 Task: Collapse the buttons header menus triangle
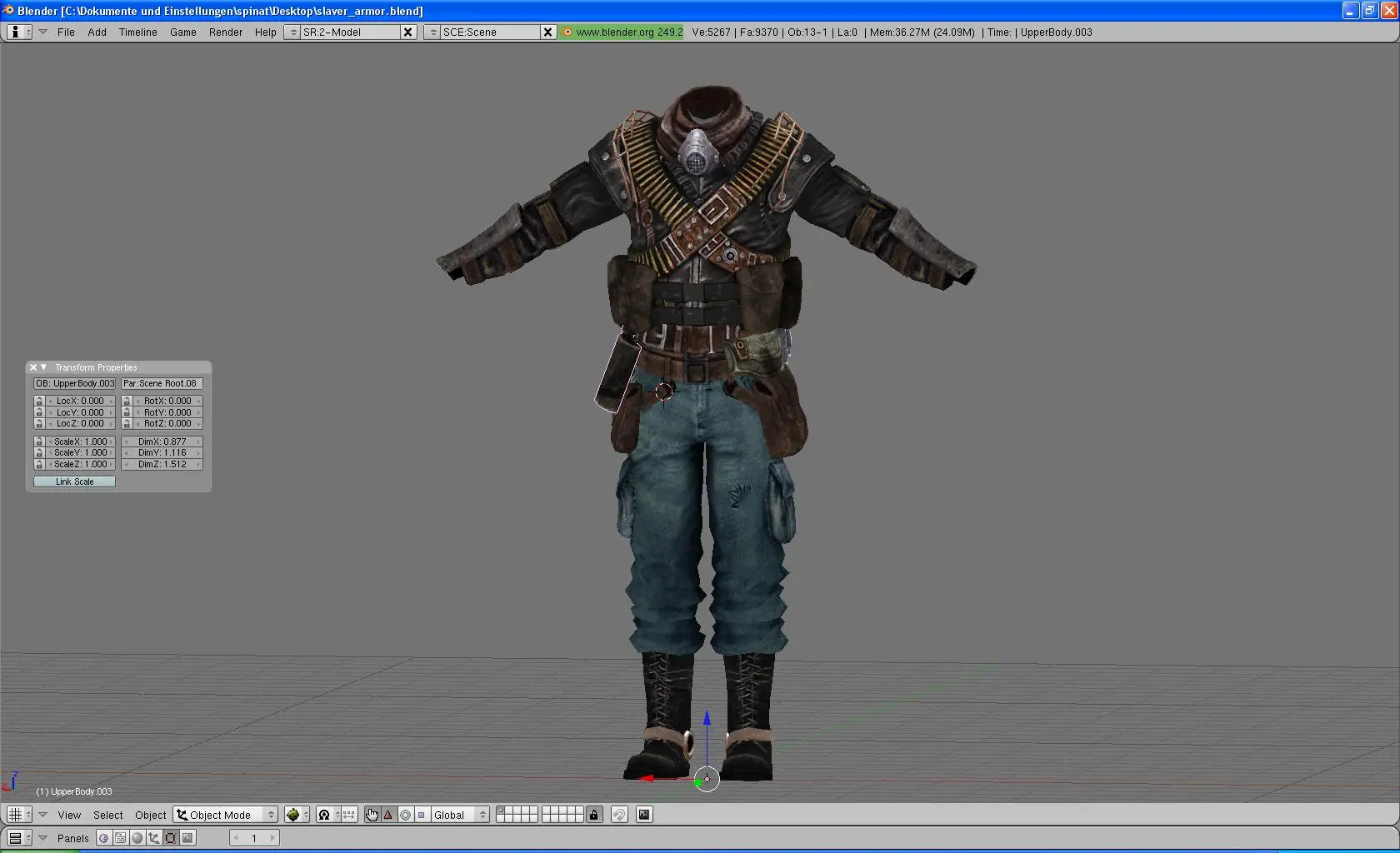42,838
